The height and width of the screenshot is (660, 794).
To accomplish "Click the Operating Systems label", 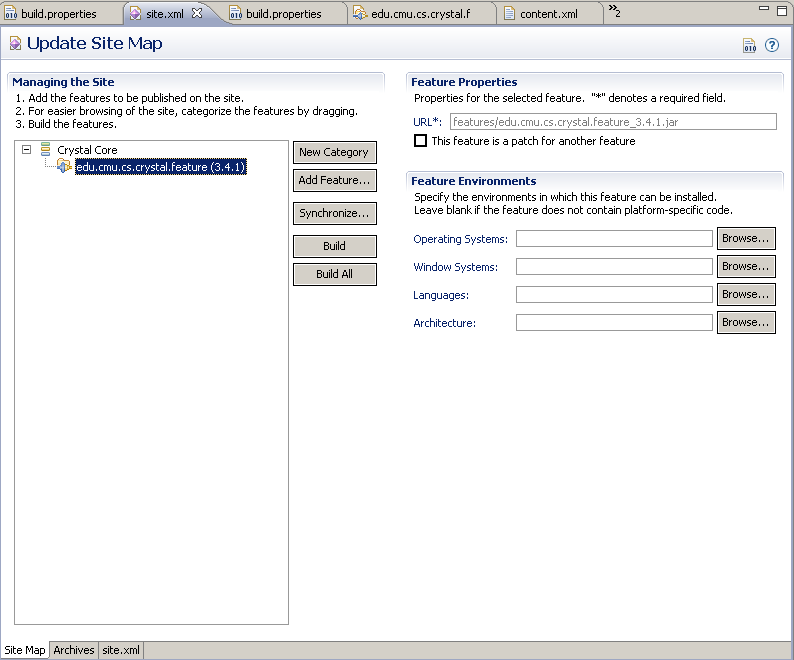I will [x=460, y=239].
